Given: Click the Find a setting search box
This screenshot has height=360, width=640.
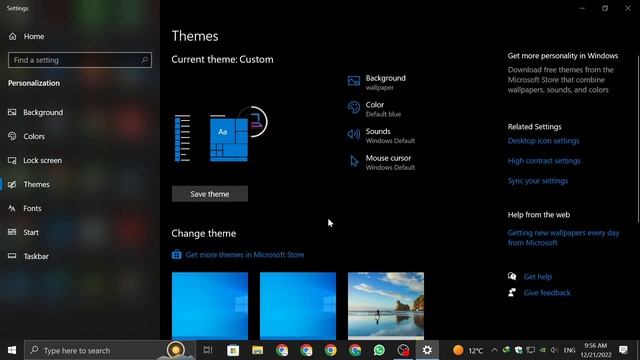Looking at the screenshot, I should tap(80, 60).
